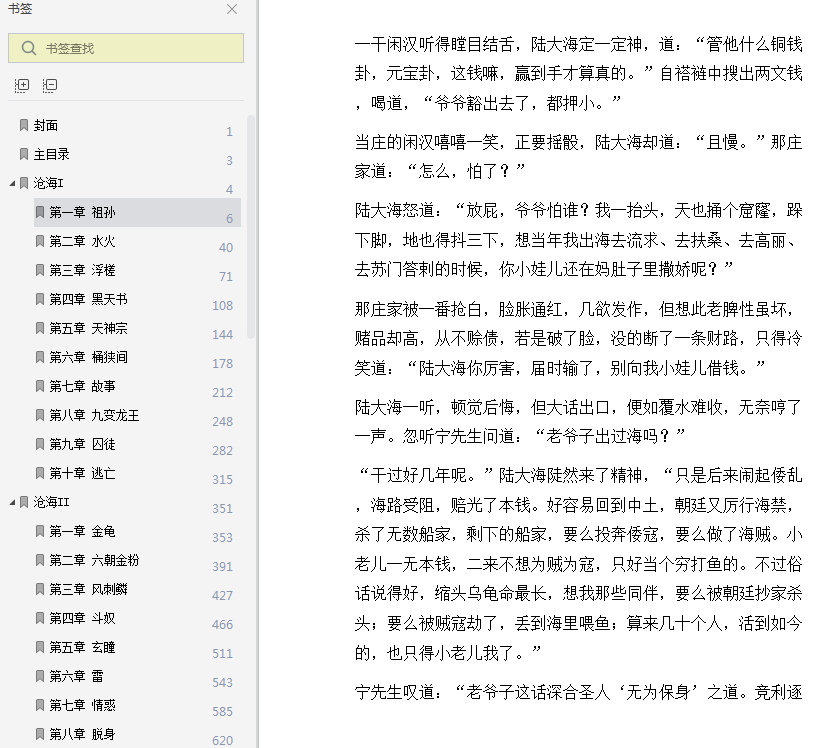The image size is (835, 748).
Task: Go to 第二章 六朝金粉
Action: click(x=94, y=560)
